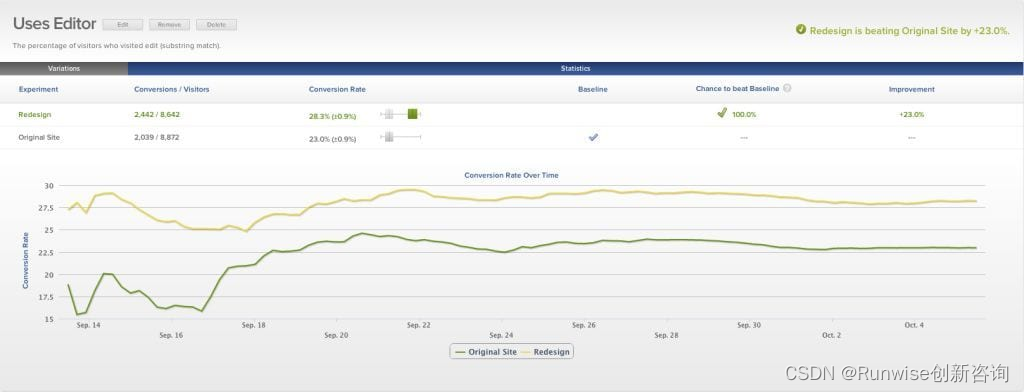Click the Original Site row's conversion rate range bar
The width and height of the screenshot is (1024, 392).
coord(400,137)
